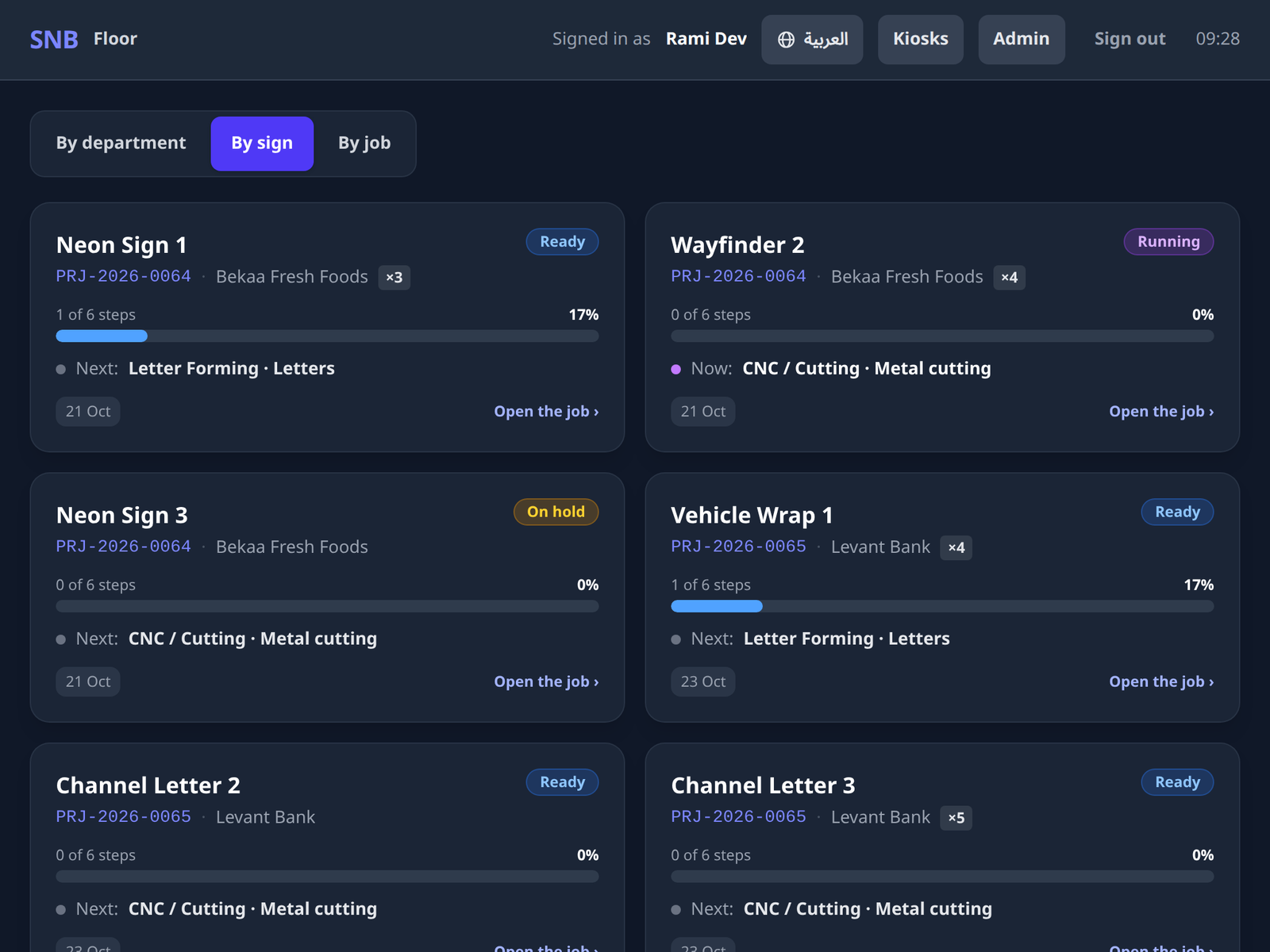Click the Floor label in header
This screenshot has width=1270, height=952.
click(115, 39)
